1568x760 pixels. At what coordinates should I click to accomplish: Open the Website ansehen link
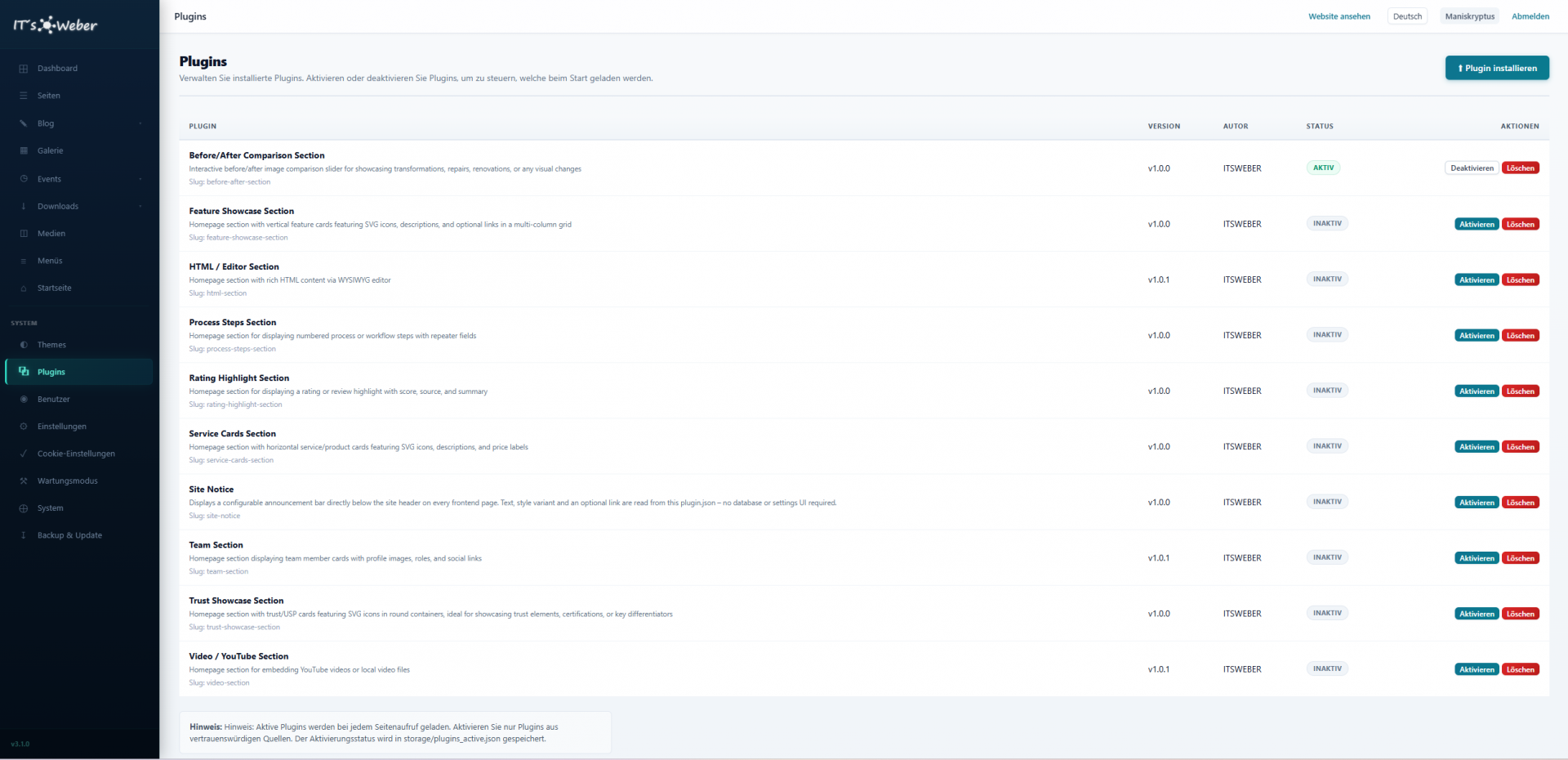tap(1339, 16)
